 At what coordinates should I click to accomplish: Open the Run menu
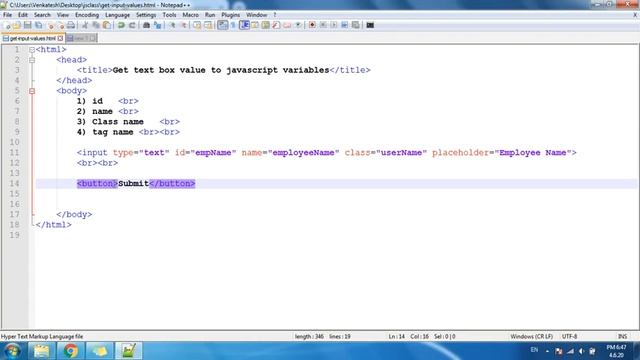click(x=210, y=15)
